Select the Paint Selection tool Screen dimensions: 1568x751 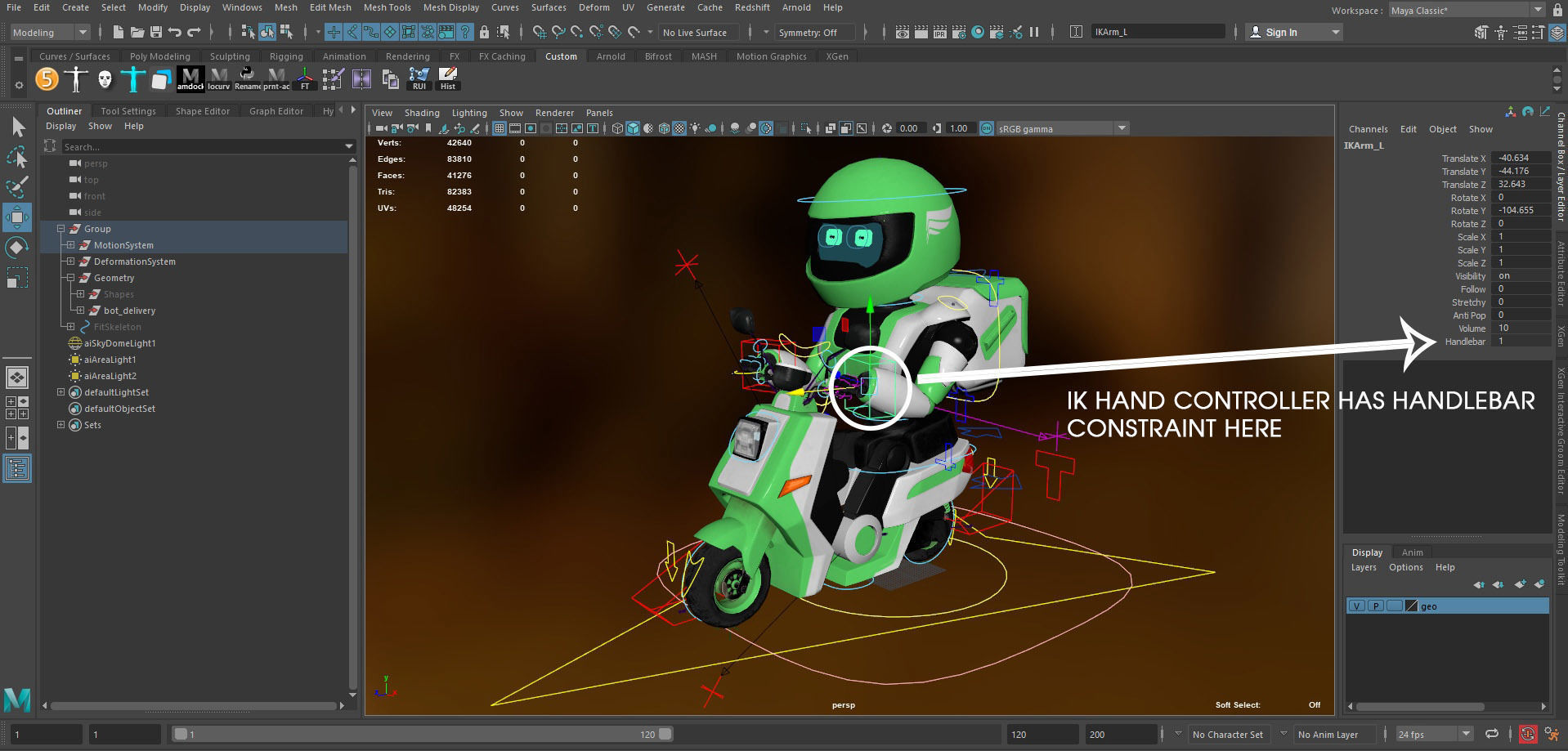17,187
